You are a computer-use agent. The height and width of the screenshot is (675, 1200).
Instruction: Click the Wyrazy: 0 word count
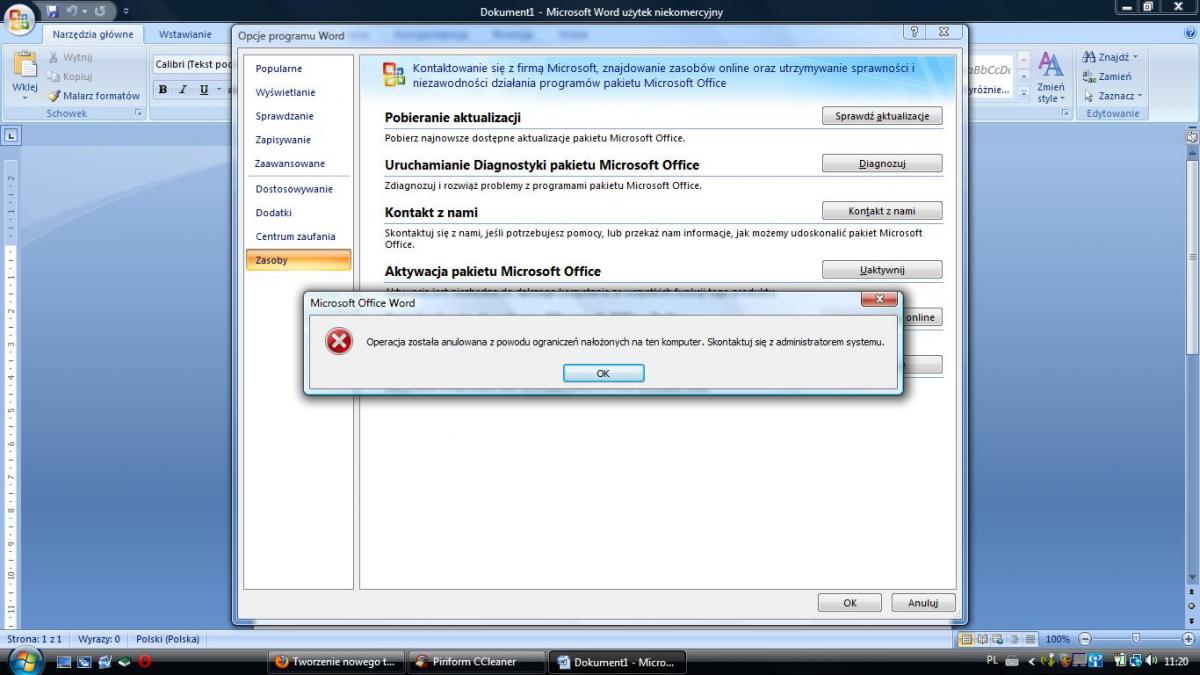coord(99,639)
